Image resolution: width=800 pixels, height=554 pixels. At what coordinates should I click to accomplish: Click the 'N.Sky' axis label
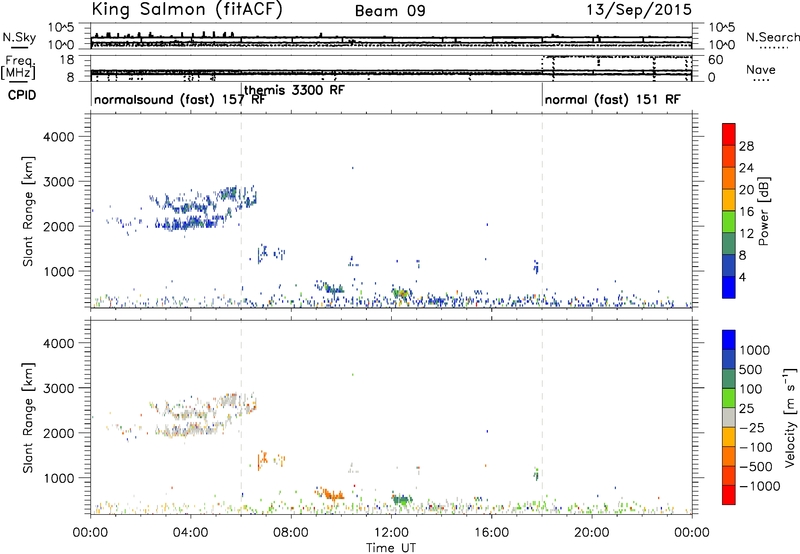pyautogui.click(x=19, y=37)
